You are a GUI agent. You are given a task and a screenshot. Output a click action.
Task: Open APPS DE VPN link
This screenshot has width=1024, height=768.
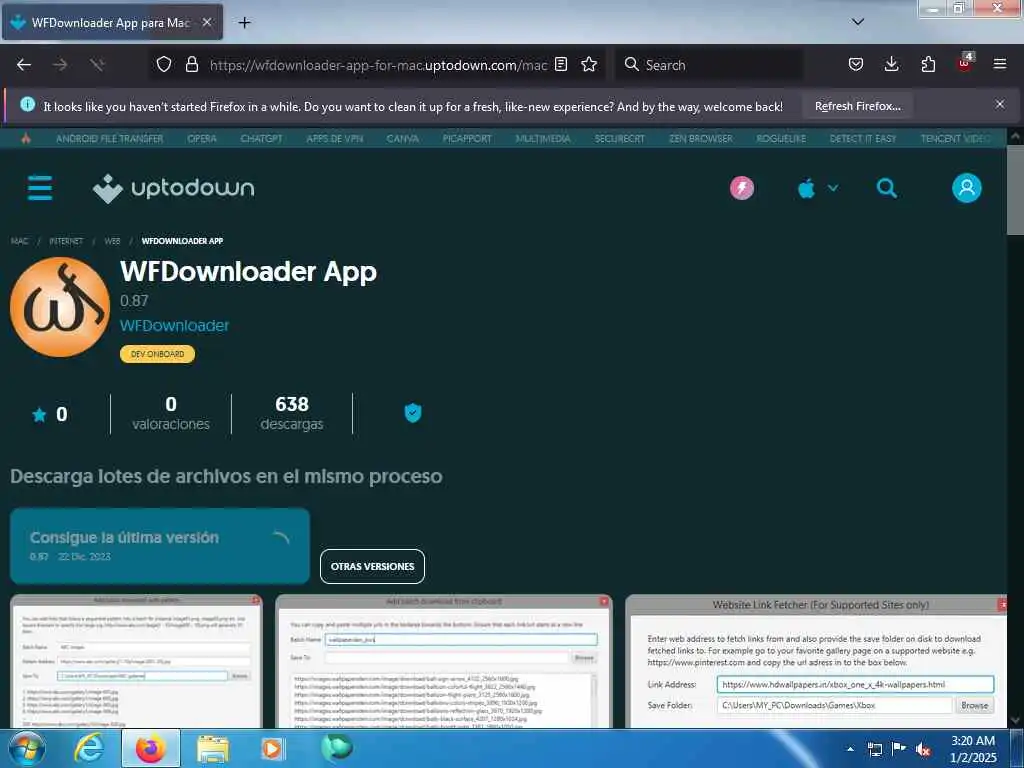[334, 138]
